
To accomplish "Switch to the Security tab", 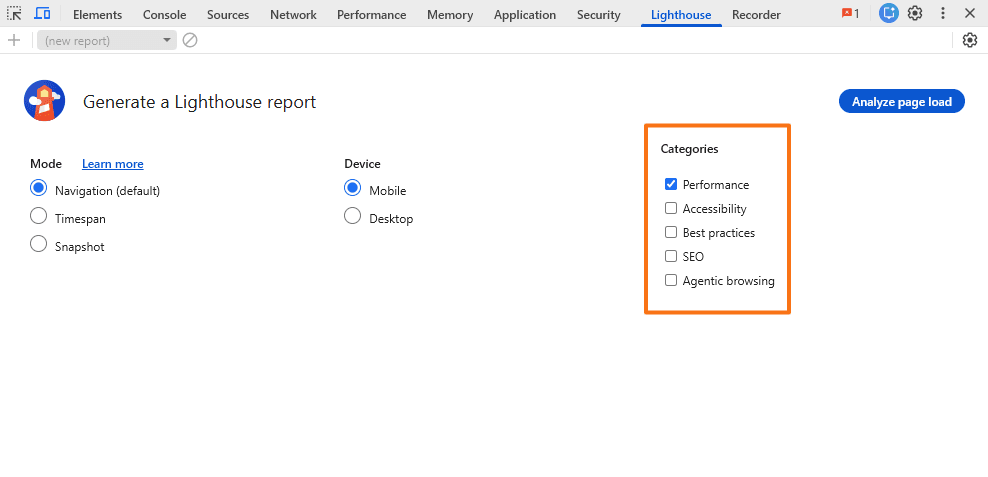I will click(x=599, y=14).
